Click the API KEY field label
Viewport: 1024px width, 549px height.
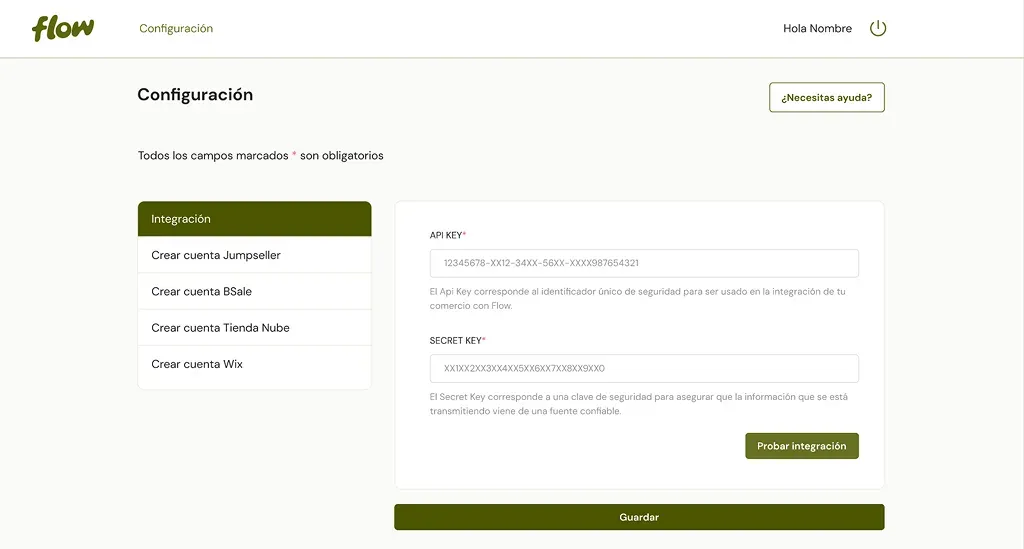[x=448, y=235]
